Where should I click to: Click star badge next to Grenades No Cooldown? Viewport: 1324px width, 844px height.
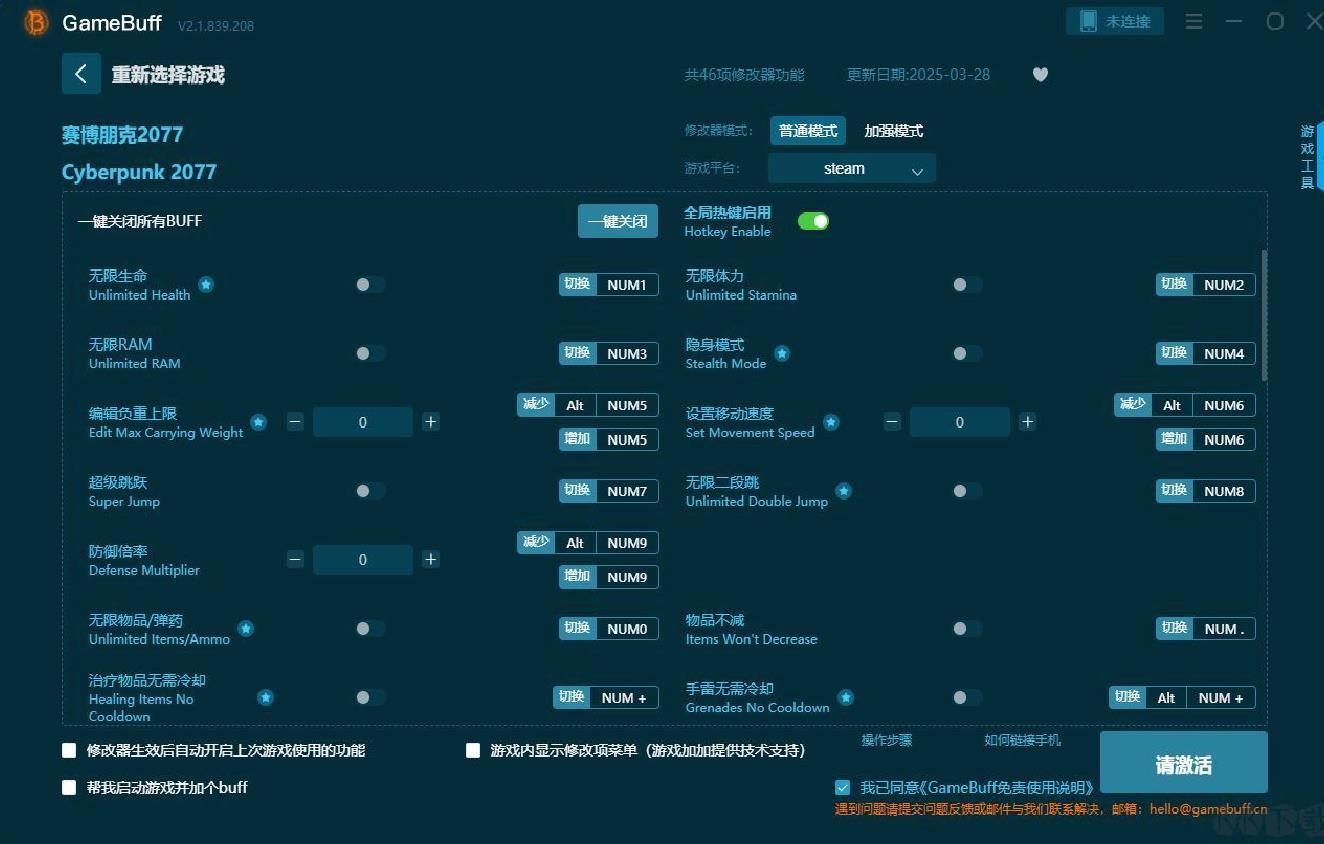[846, 697]
